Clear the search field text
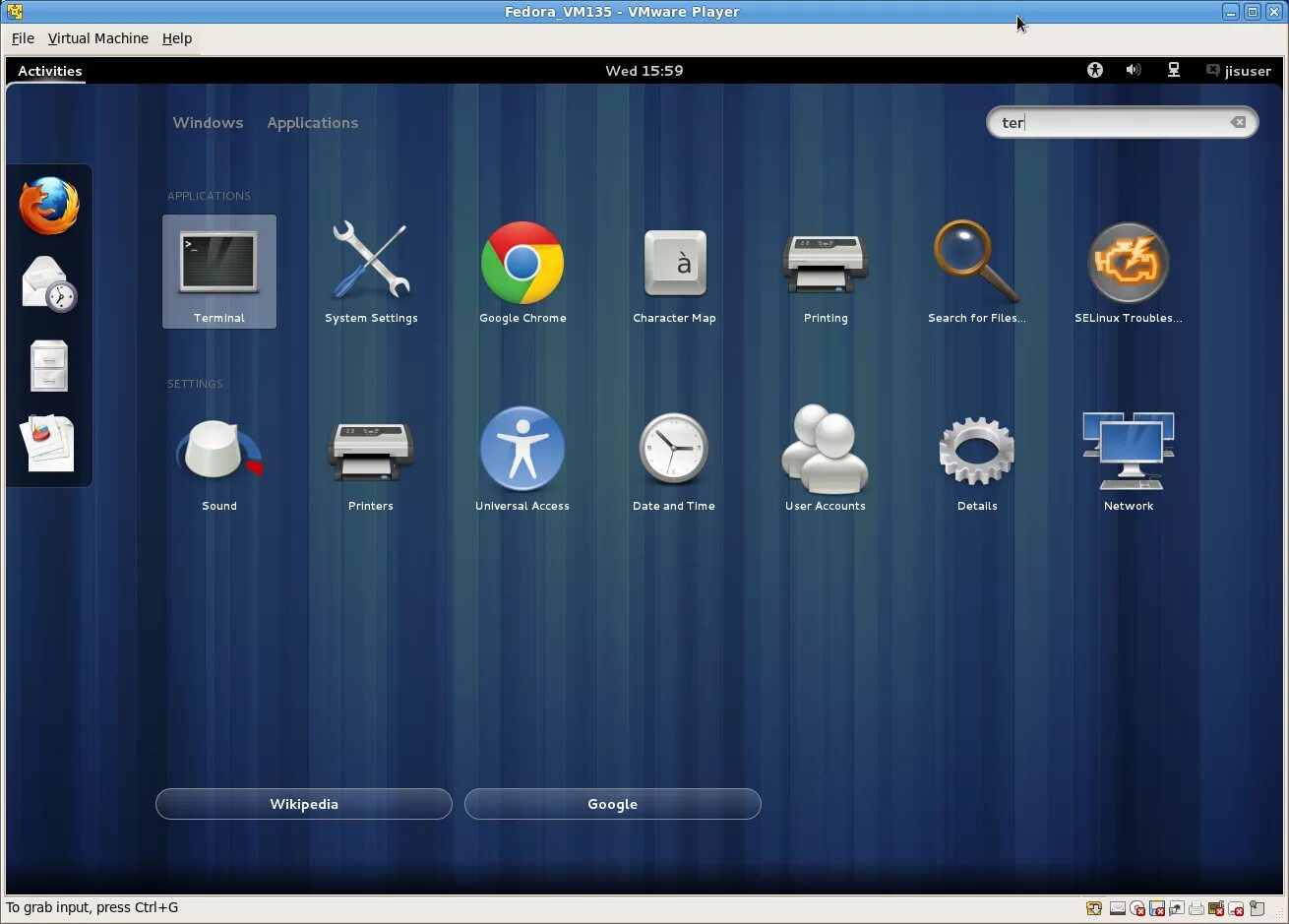 (1238, 122)
